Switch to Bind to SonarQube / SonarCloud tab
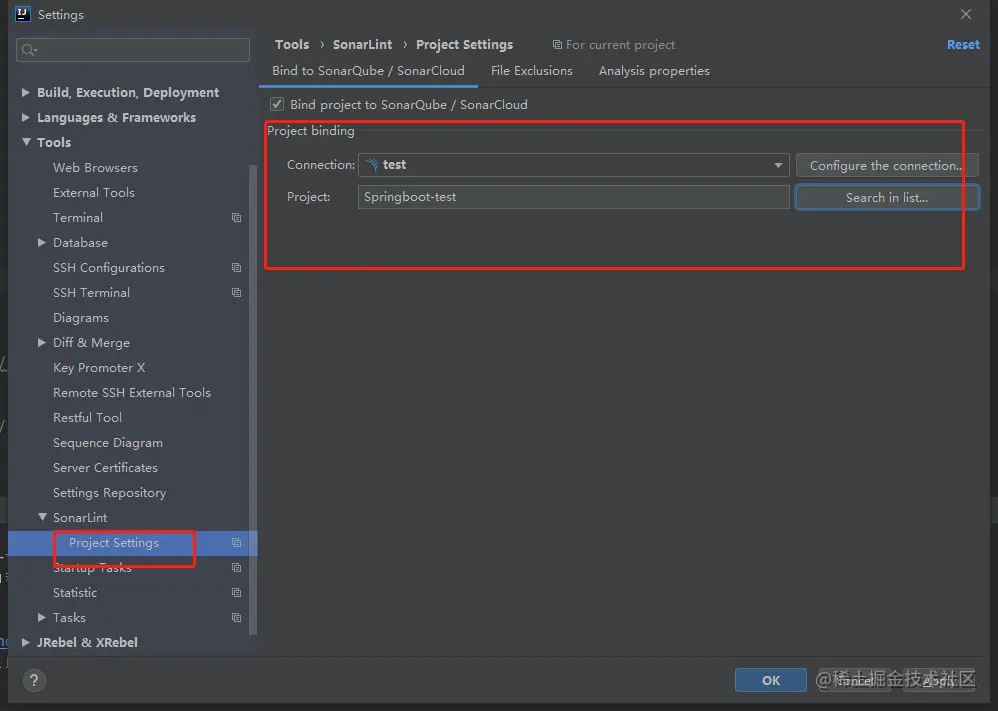The height and width of the screenshot is (711, 998). 369,71
